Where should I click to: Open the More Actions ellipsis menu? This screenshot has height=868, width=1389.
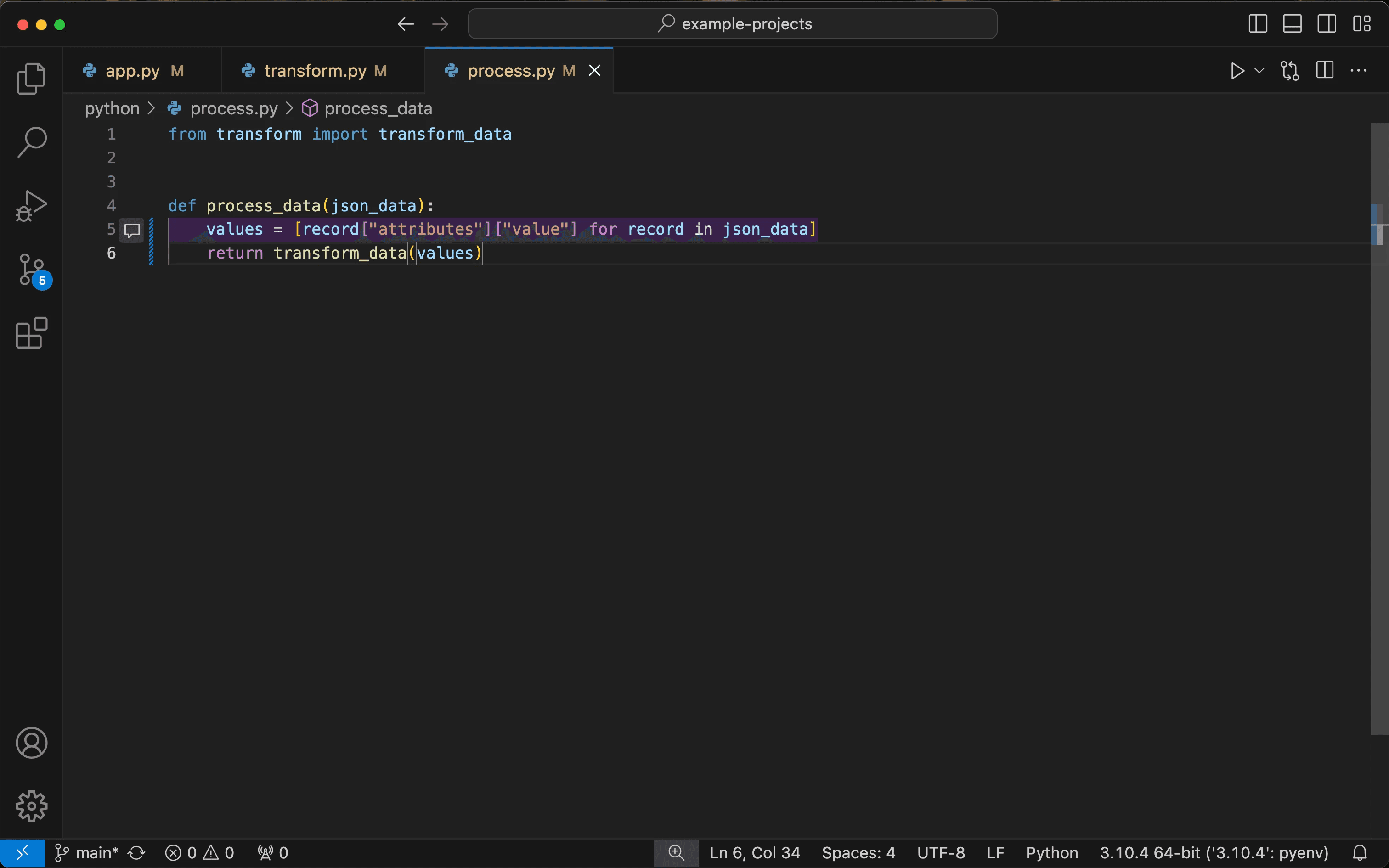1358,71
